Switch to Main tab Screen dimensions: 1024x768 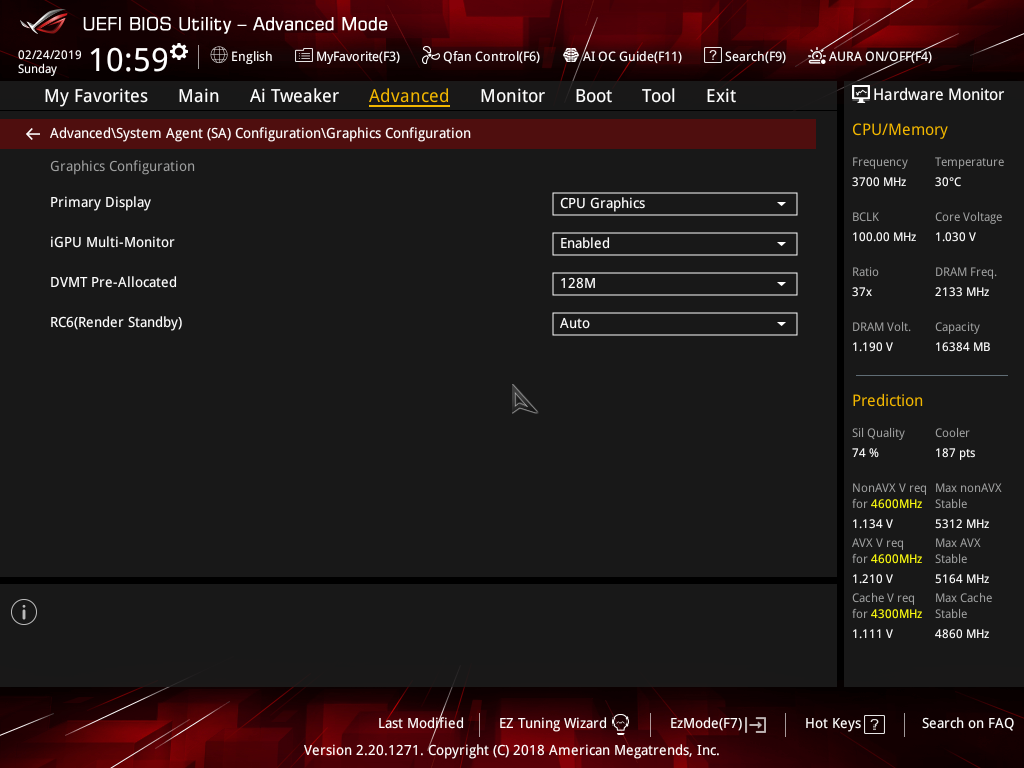199,96
